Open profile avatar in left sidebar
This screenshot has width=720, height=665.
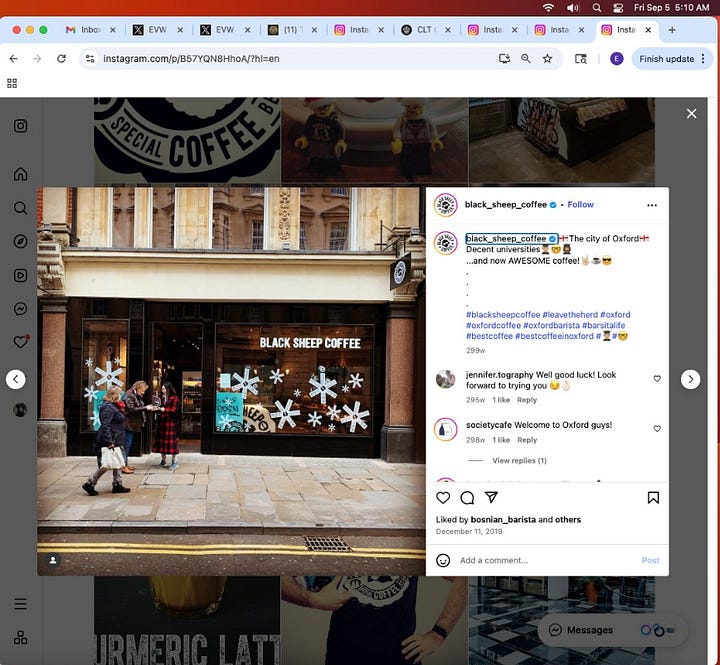tap(20, 410)
